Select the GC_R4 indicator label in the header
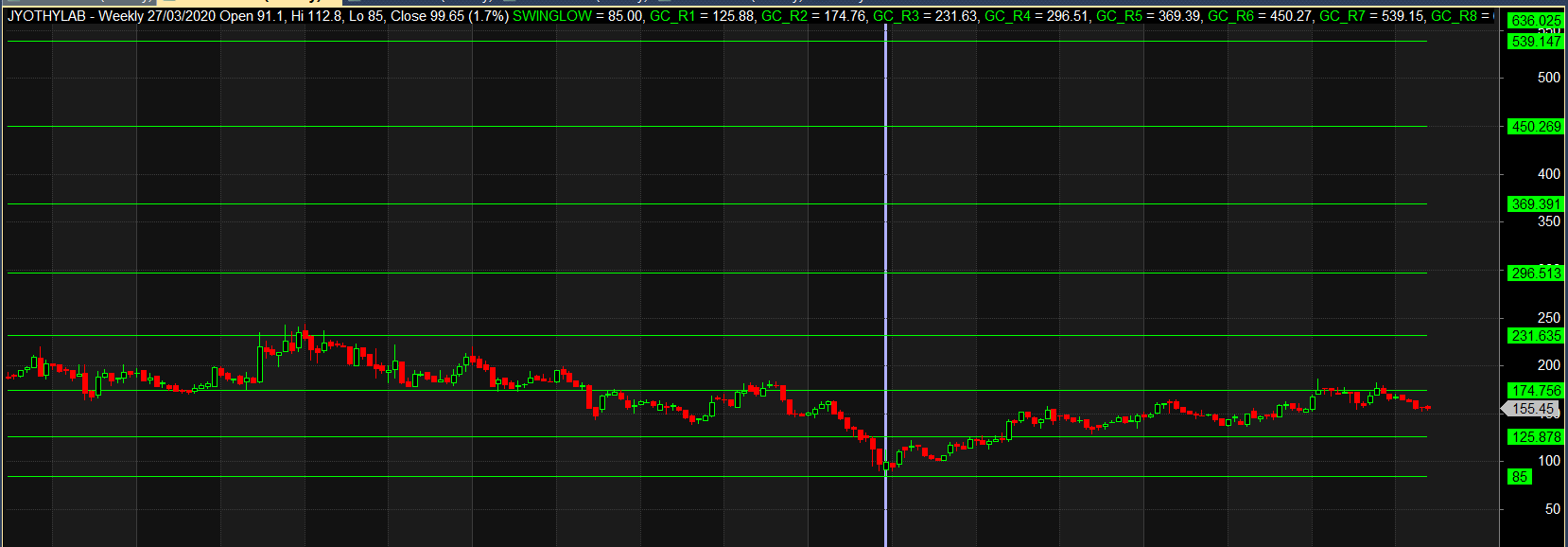Image resolution: width=1568 pixels, height=547 pixels. pyautogui.click(x=1007, y=16)
